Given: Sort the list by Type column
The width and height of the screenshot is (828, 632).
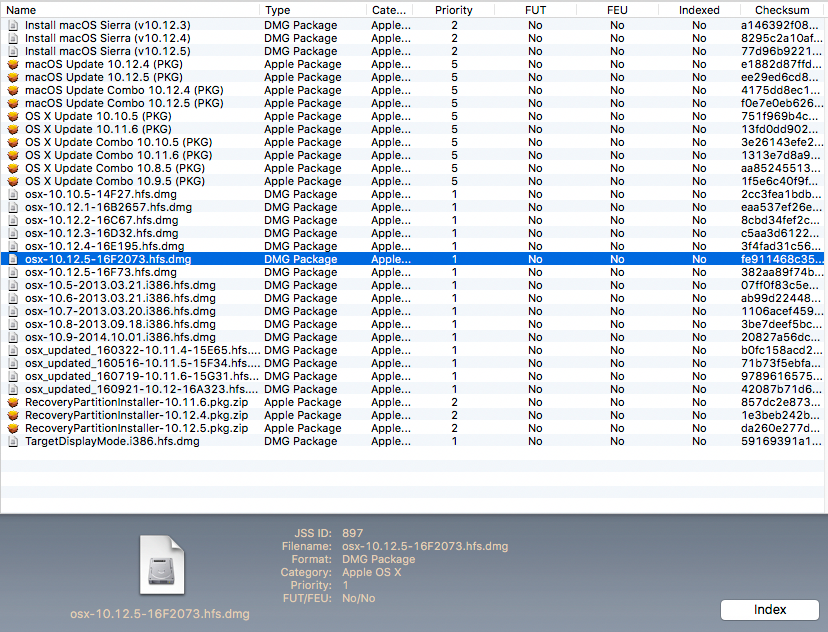Looking at the screenshot, I should [313, 10].
